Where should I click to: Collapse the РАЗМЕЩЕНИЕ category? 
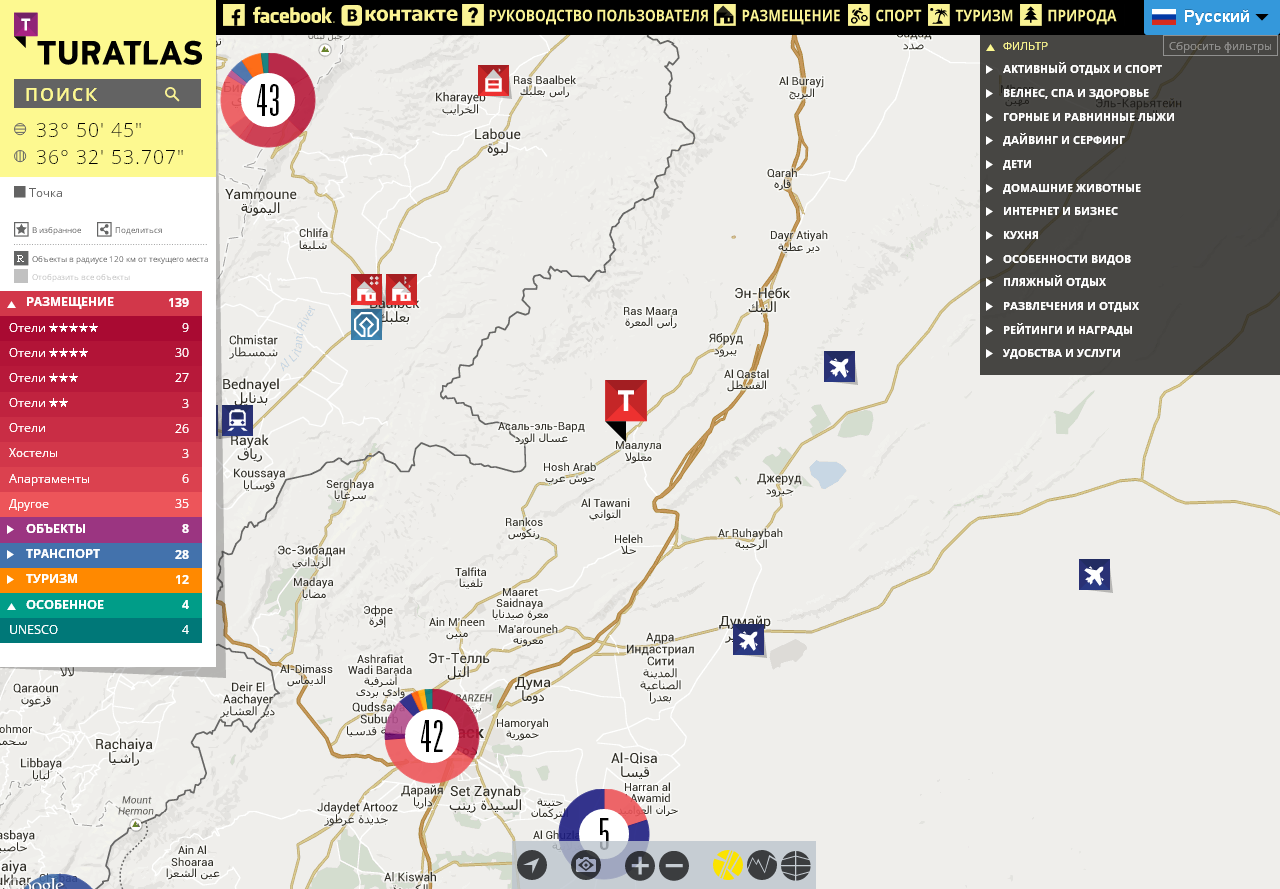click(101, 303)
